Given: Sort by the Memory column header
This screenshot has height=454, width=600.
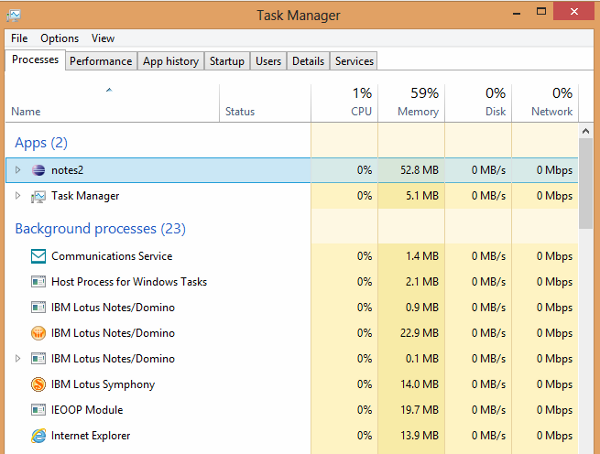Looking at the screenshot, I should click(x=411, y=103).
